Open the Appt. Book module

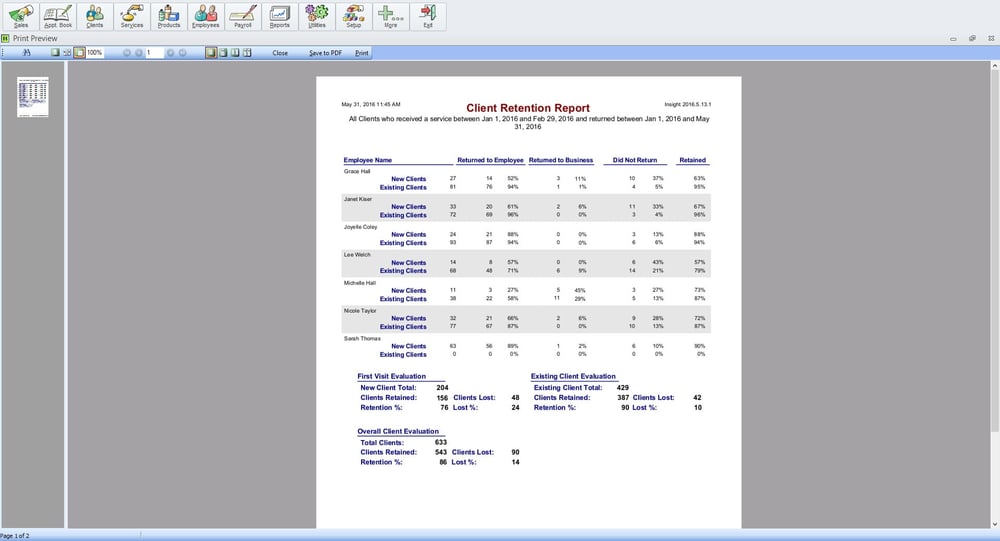[x=58, y=16]
